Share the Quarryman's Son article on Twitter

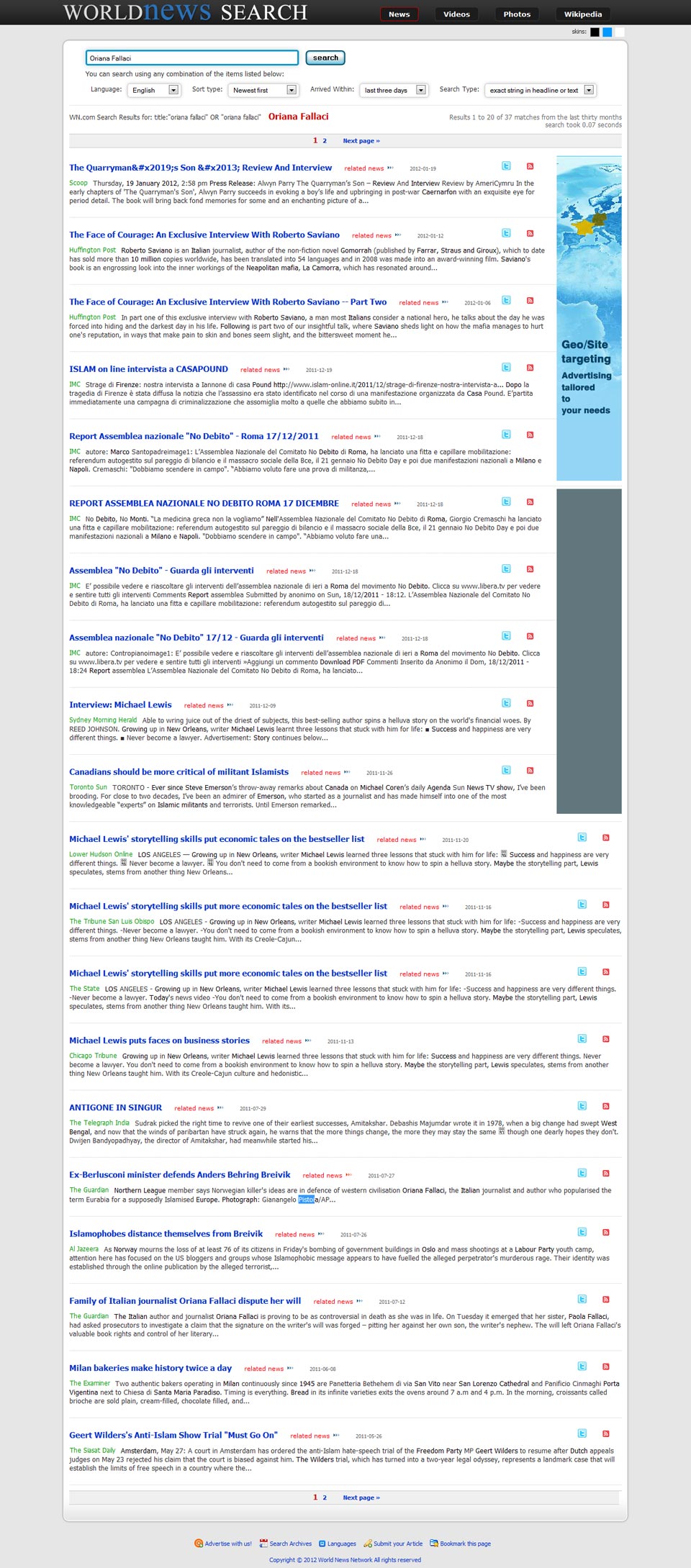[506, 166]
